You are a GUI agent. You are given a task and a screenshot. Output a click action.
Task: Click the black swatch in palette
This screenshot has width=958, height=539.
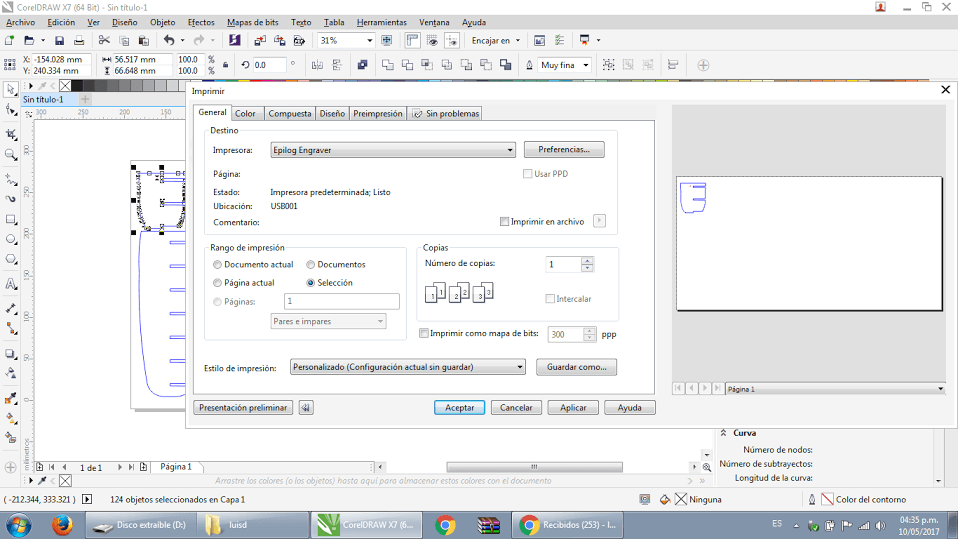[x=78, y=86]
